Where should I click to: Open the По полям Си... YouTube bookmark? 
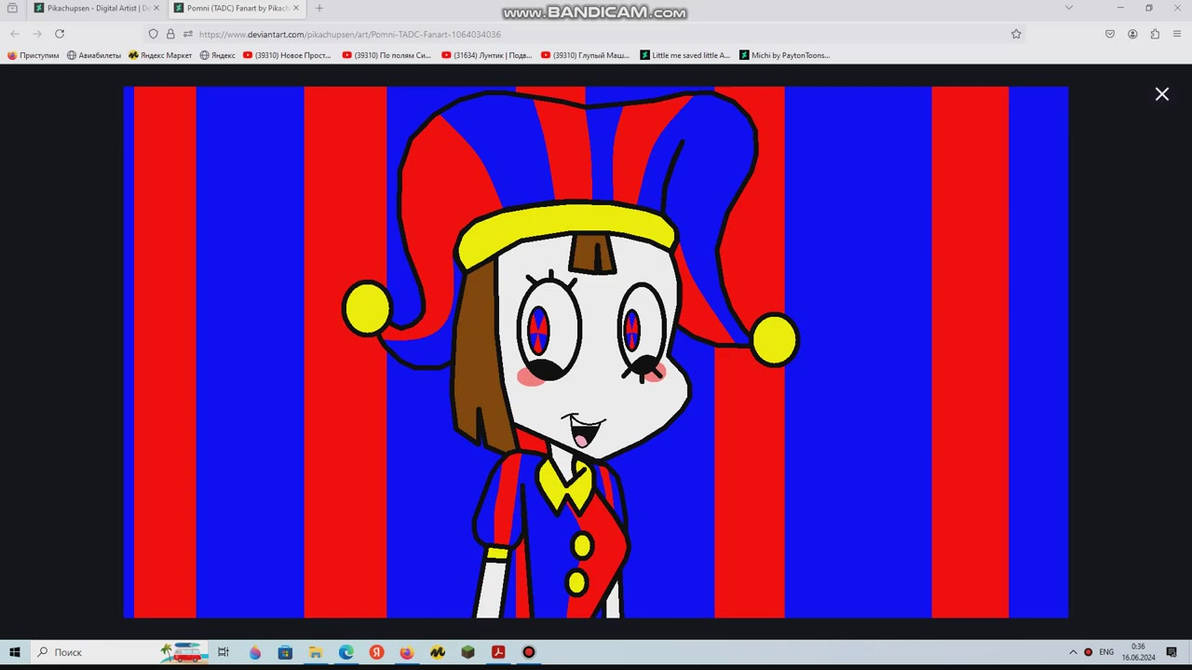(386, 56)
